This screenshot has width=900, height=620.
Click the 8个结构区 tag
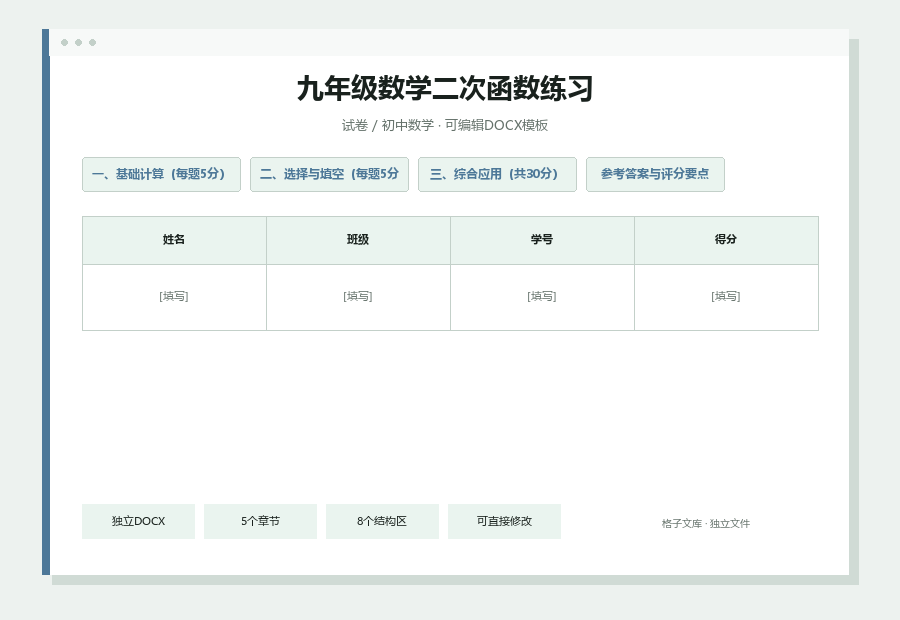(x=382, y=521)
